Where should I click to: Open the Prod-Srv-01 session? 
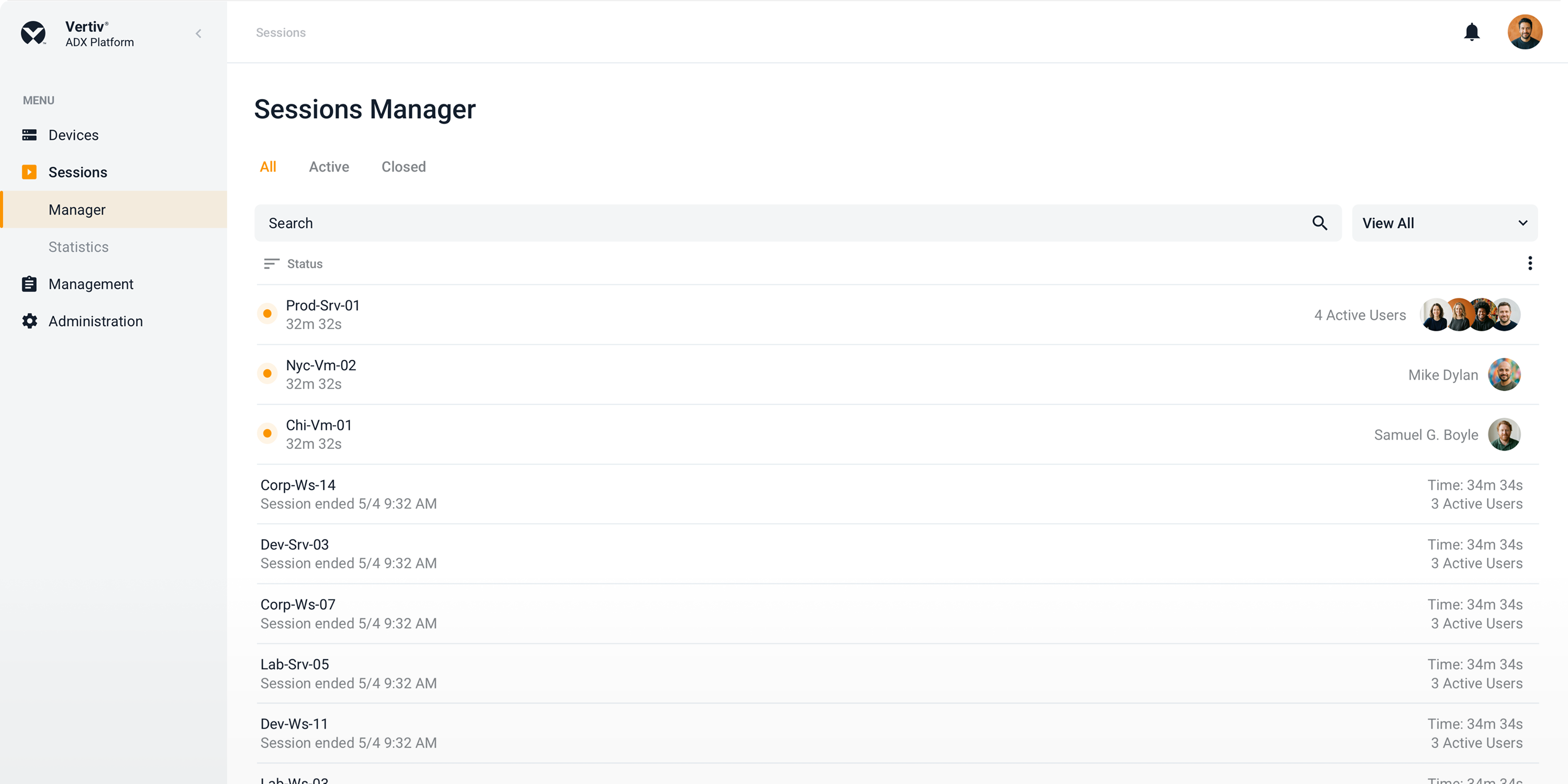pos(897,315)
